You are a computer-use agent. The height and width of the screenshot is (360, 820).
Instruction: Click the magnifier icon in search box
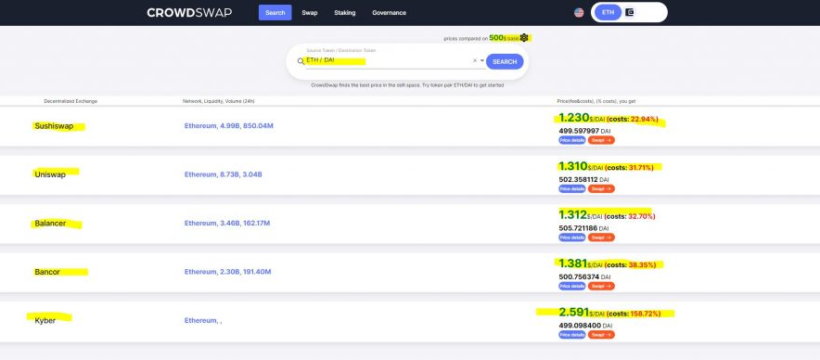pyautogui.click(x=301, y=61)
